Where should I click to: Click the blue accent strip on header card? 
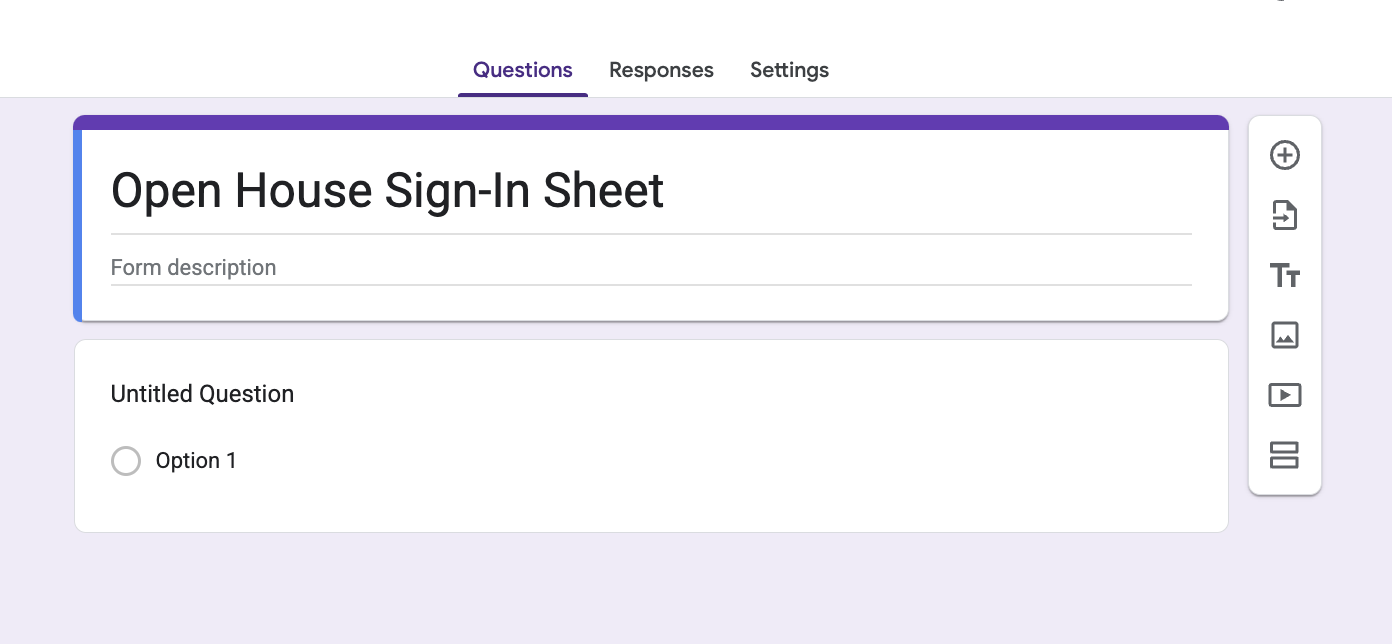tap(77, 220)
